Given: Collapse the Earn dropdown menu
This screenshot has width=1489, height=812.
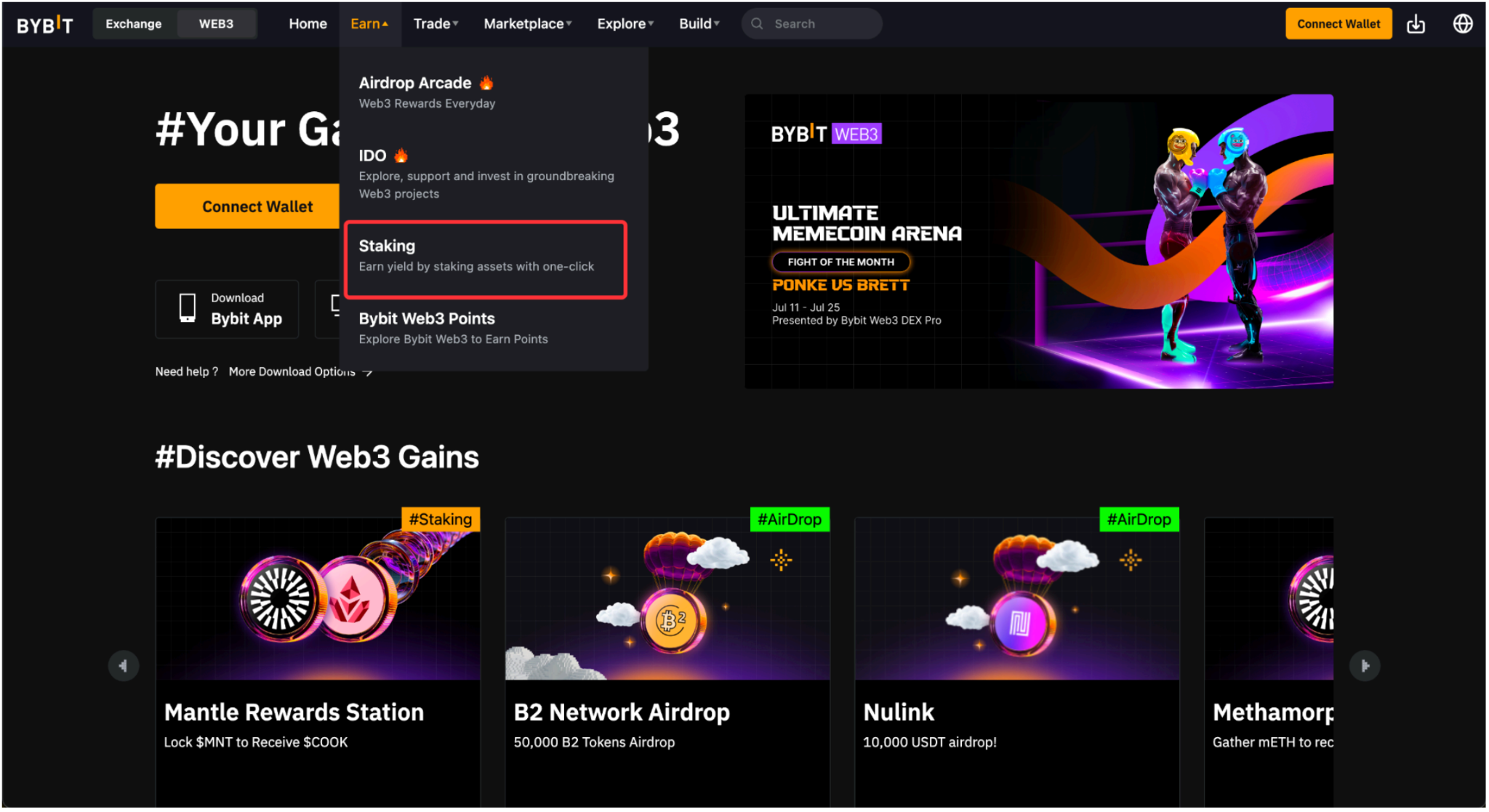Looking at the screenshot, I should 369,24.
